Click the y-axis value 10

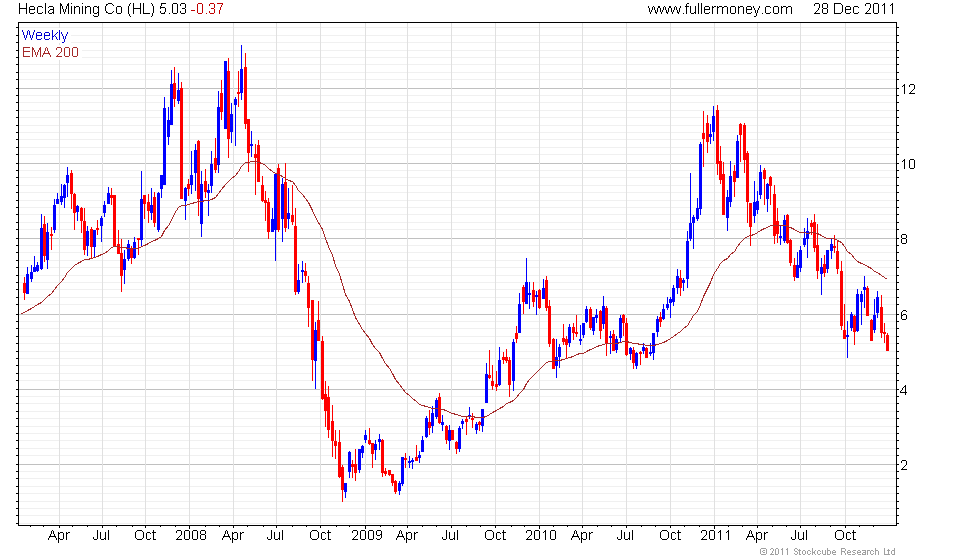coord(908,164)
